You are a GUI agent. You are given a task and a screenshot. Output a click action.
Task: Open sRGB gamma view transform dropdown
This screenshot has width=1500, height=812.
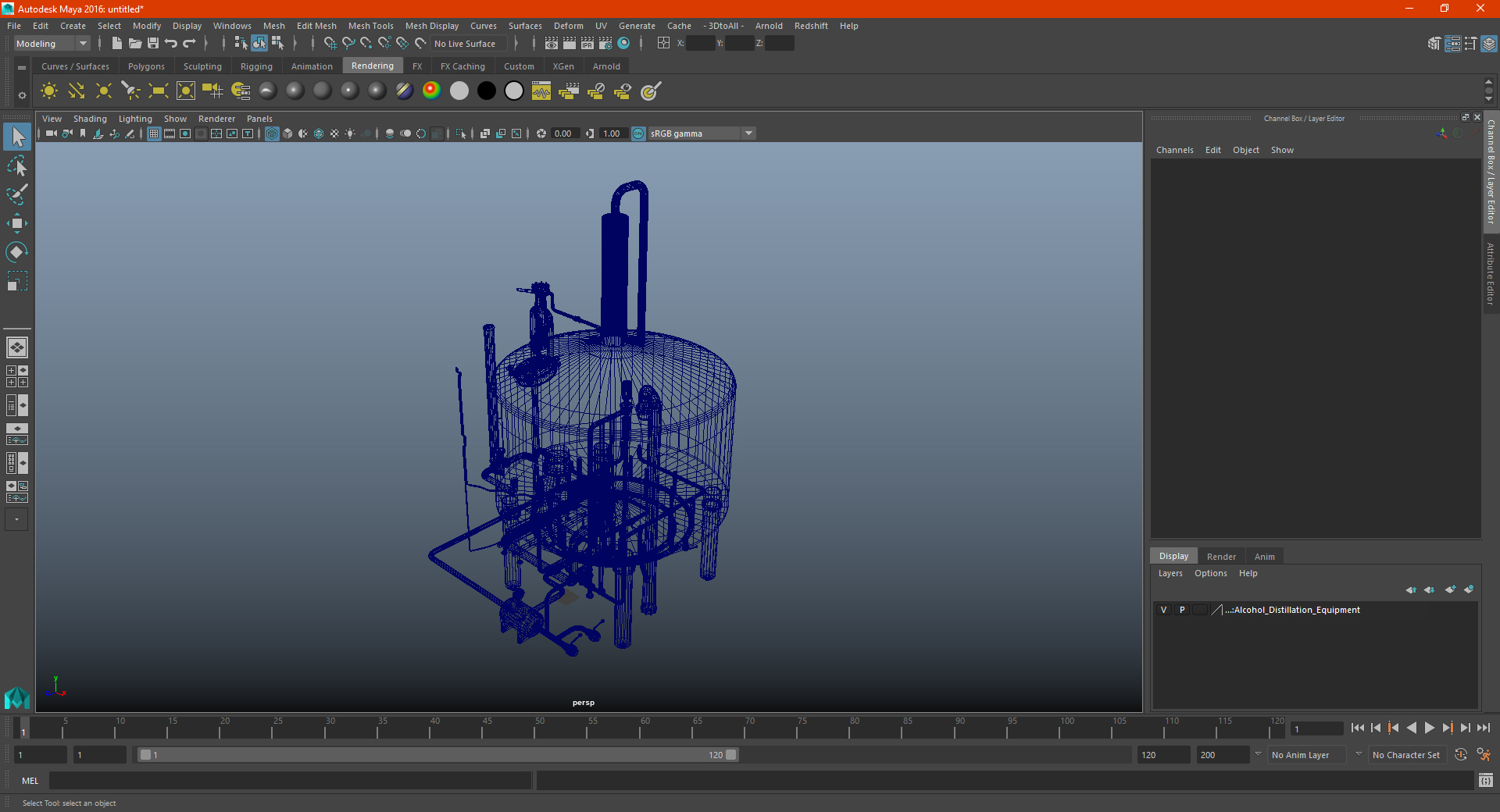(702, 134)
